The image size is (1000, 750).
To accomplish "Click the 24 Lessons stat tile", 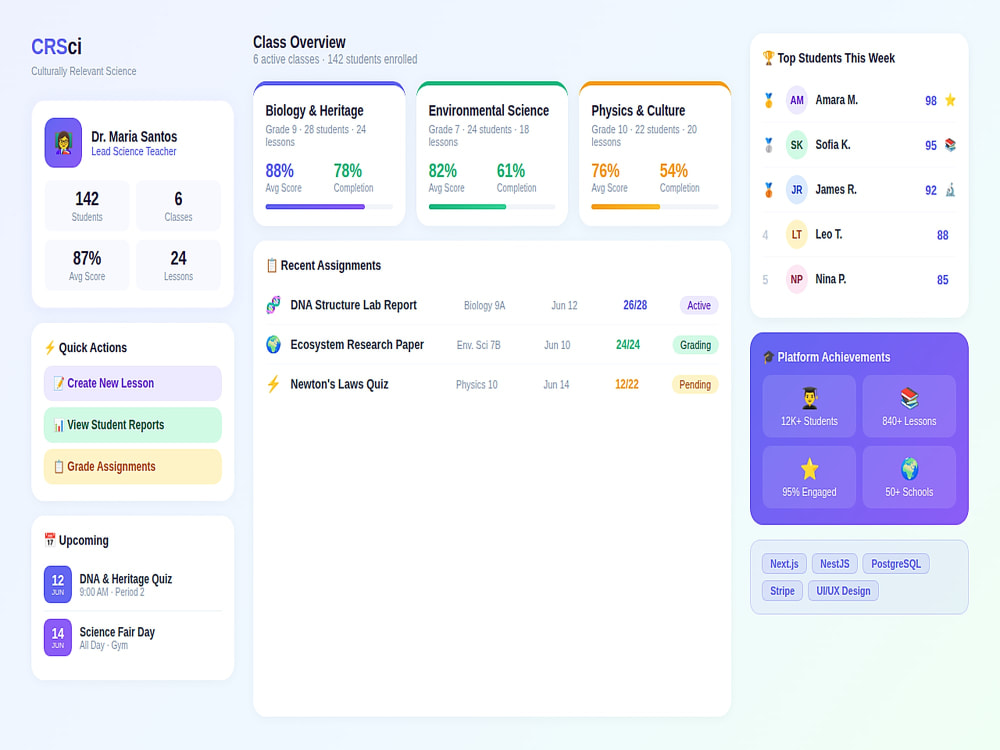I will pos(179,265).
